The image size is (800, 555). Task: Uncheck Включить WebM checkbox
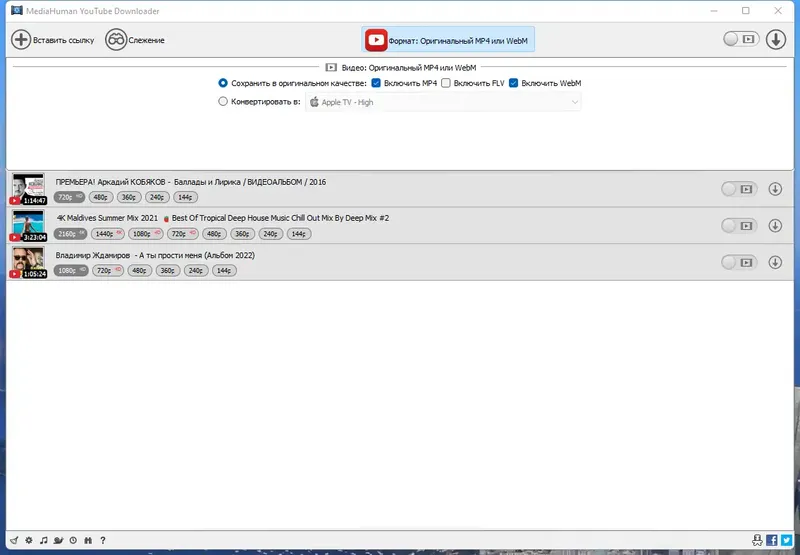coord(513,83)
